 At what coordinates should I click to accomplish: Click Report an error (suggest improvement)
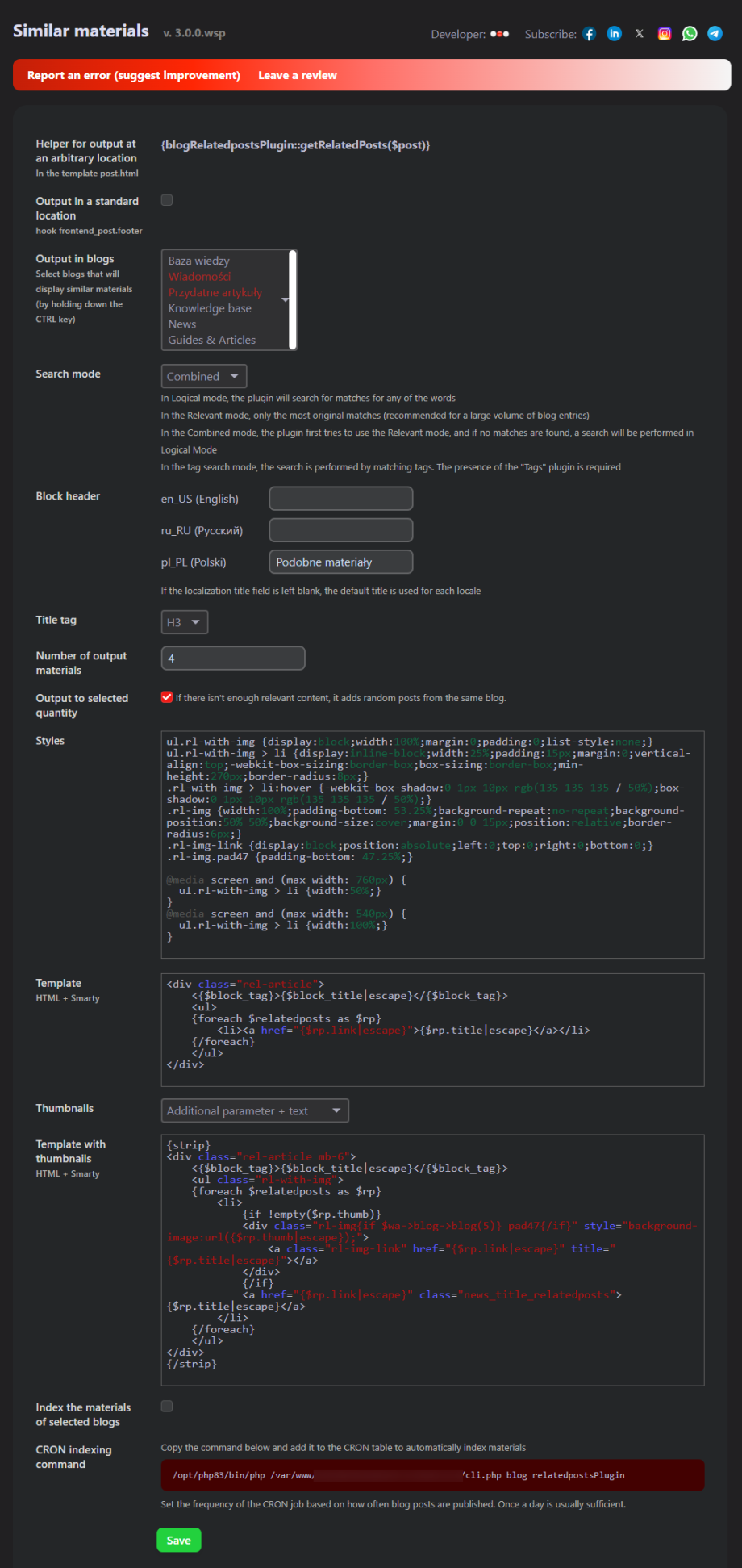click(x=134, y=75)
